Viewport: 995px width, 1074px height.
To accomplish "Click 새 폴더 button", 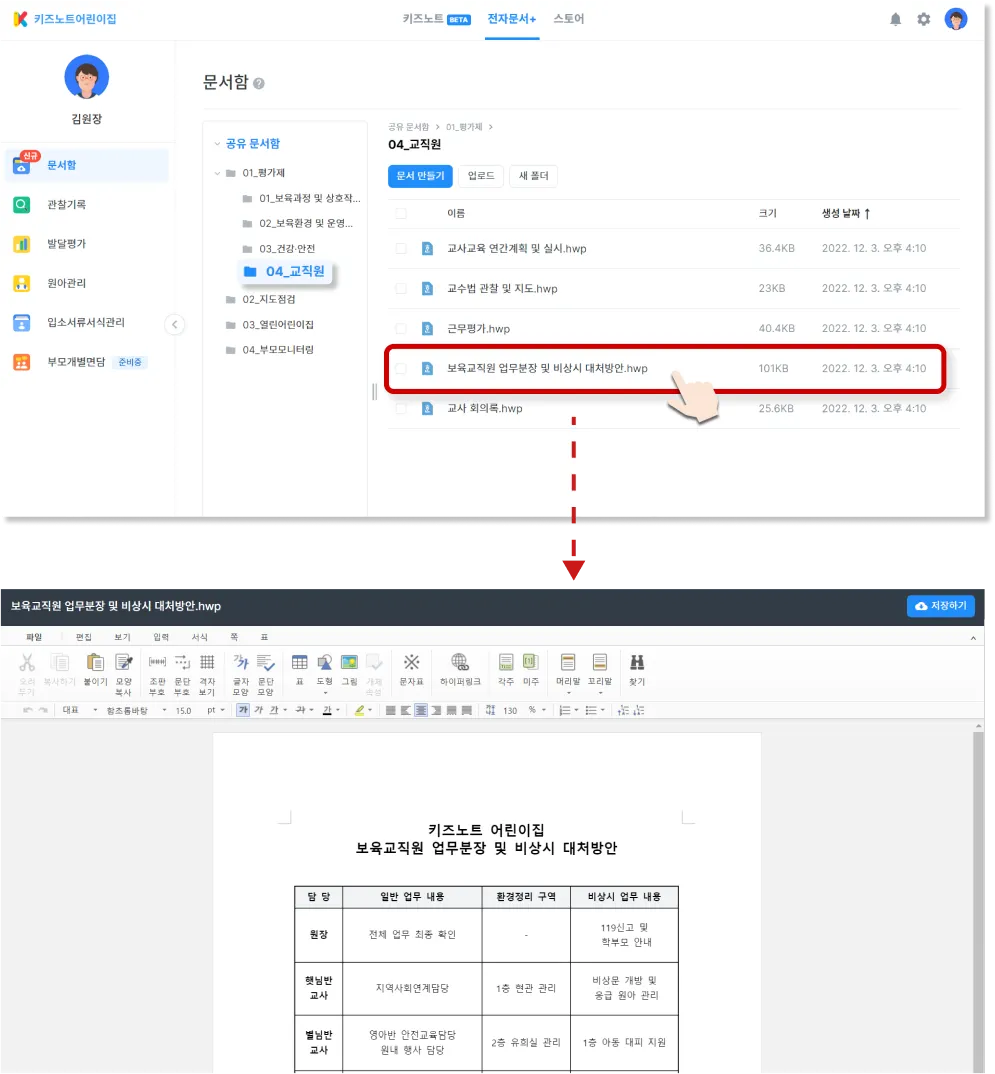I will pyautogui.click(x=533, y=176).
